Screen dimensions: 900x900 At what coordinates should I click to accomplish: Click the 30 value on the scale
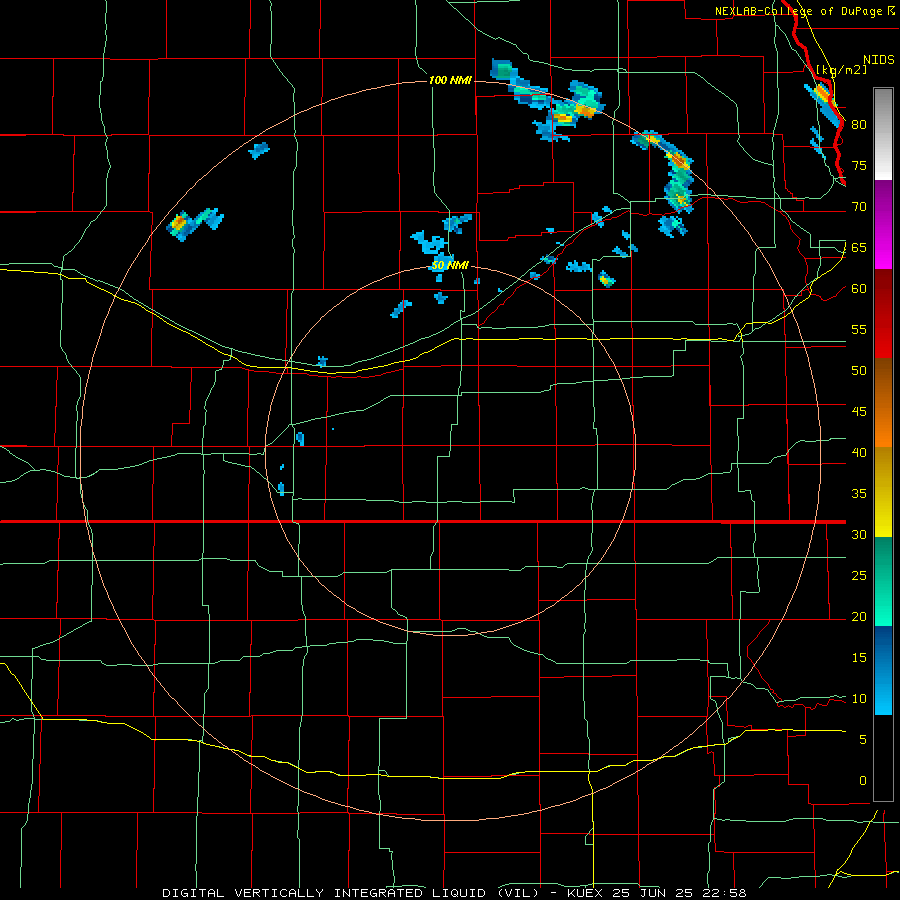pos(859,534)
